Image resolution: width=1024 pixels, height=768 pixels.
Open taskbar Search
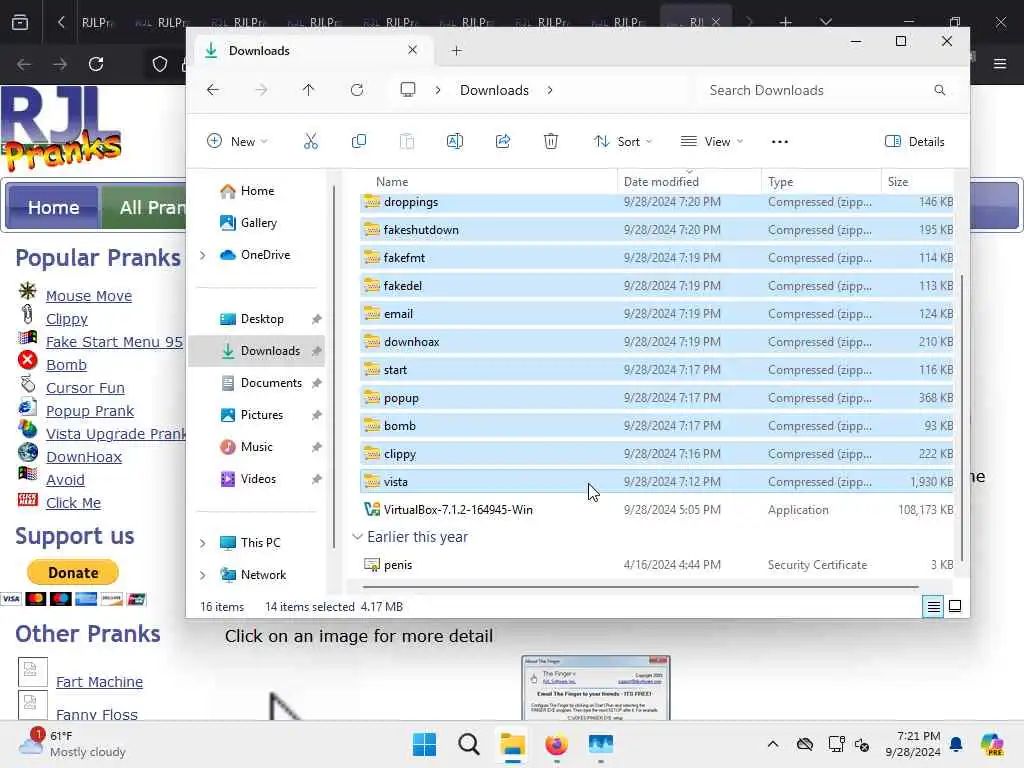tap(468, 744)
